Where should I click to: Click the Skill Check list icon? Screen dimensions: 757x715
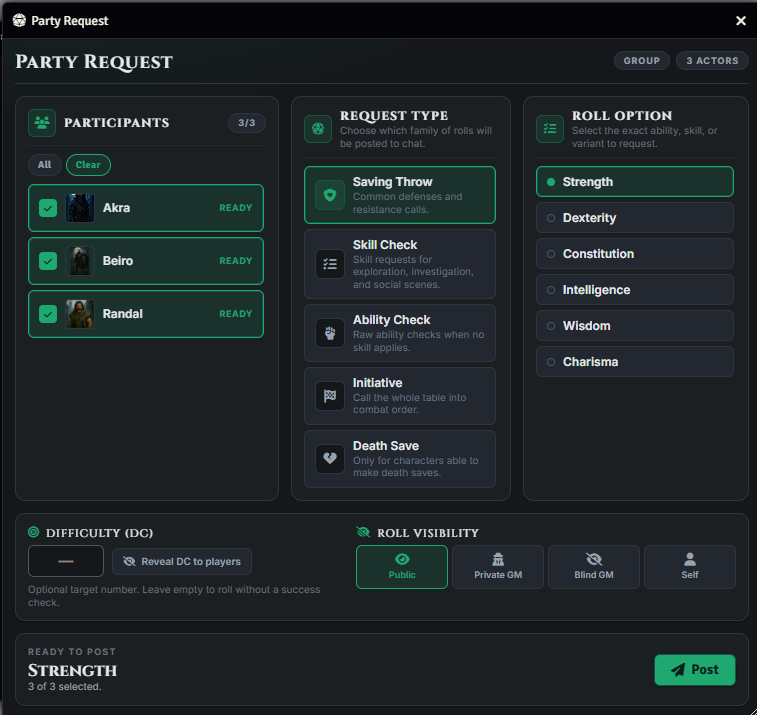330,264
